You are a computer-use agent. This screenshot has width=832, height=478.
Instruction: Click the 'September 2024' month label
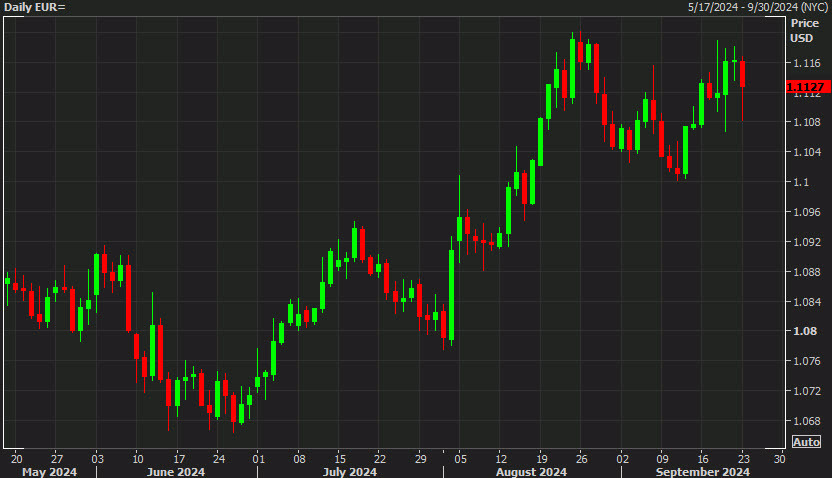703,472
